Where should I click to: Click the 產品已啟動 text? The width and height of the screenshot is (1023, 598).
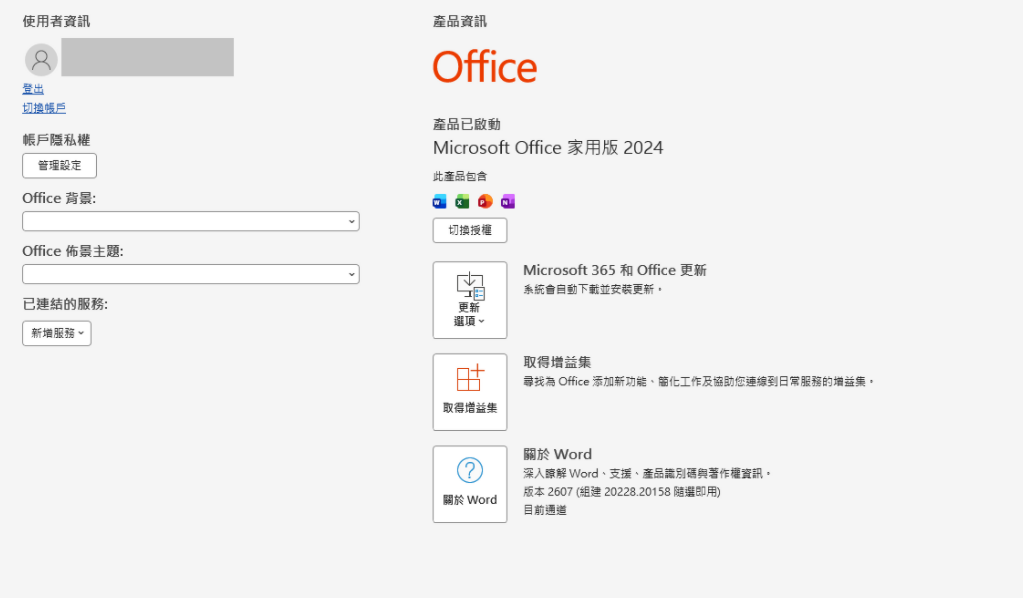tap(466, 125)
